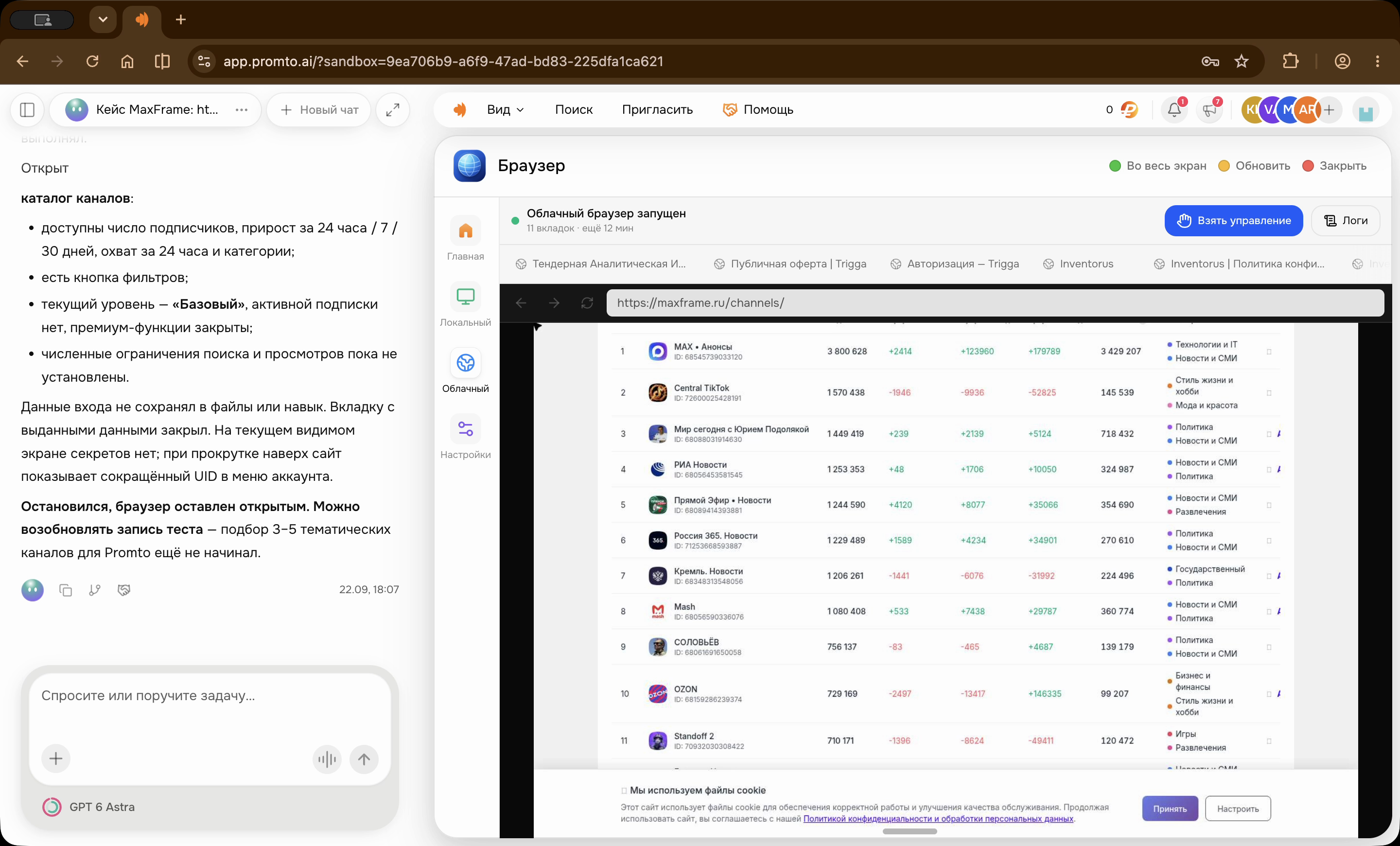Start voice input with the waveform icon
Image resolution: width=1400 pixels, height=846 pixels.
click(327, 759)
